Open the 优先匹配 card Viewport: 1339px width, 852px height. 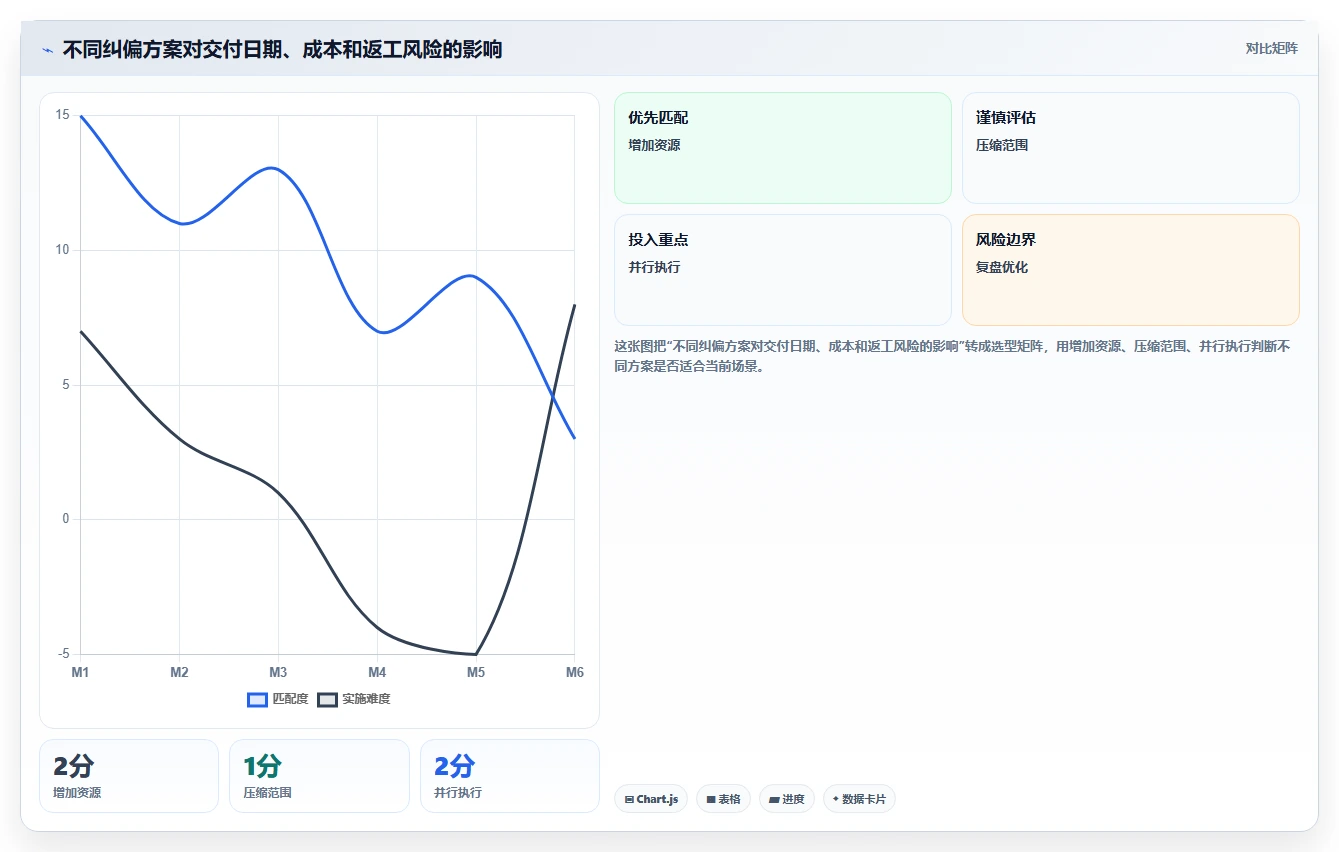pyautogui.click(x=783, y=148)
